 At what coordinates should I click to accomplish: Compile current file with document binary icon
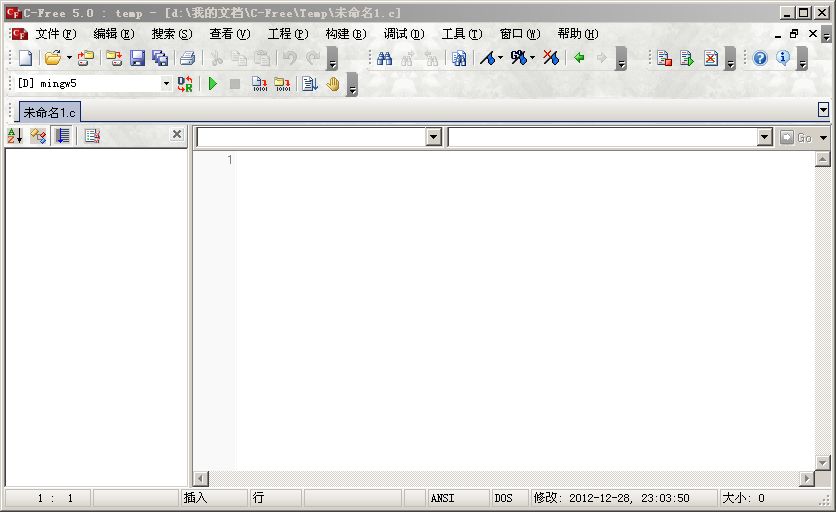coord(260,84)
